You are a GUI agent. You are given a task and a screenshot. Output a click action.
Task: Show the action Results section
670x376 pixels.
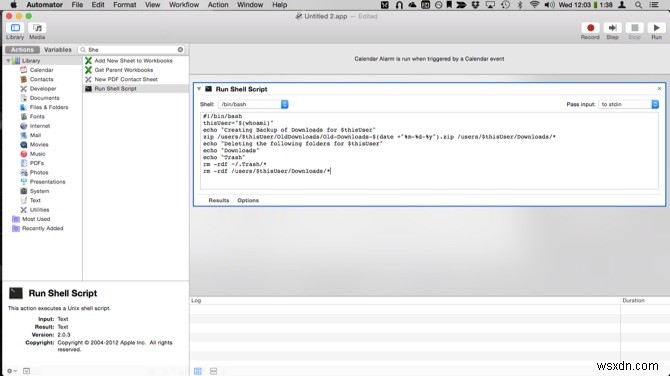tap(219, 200)
